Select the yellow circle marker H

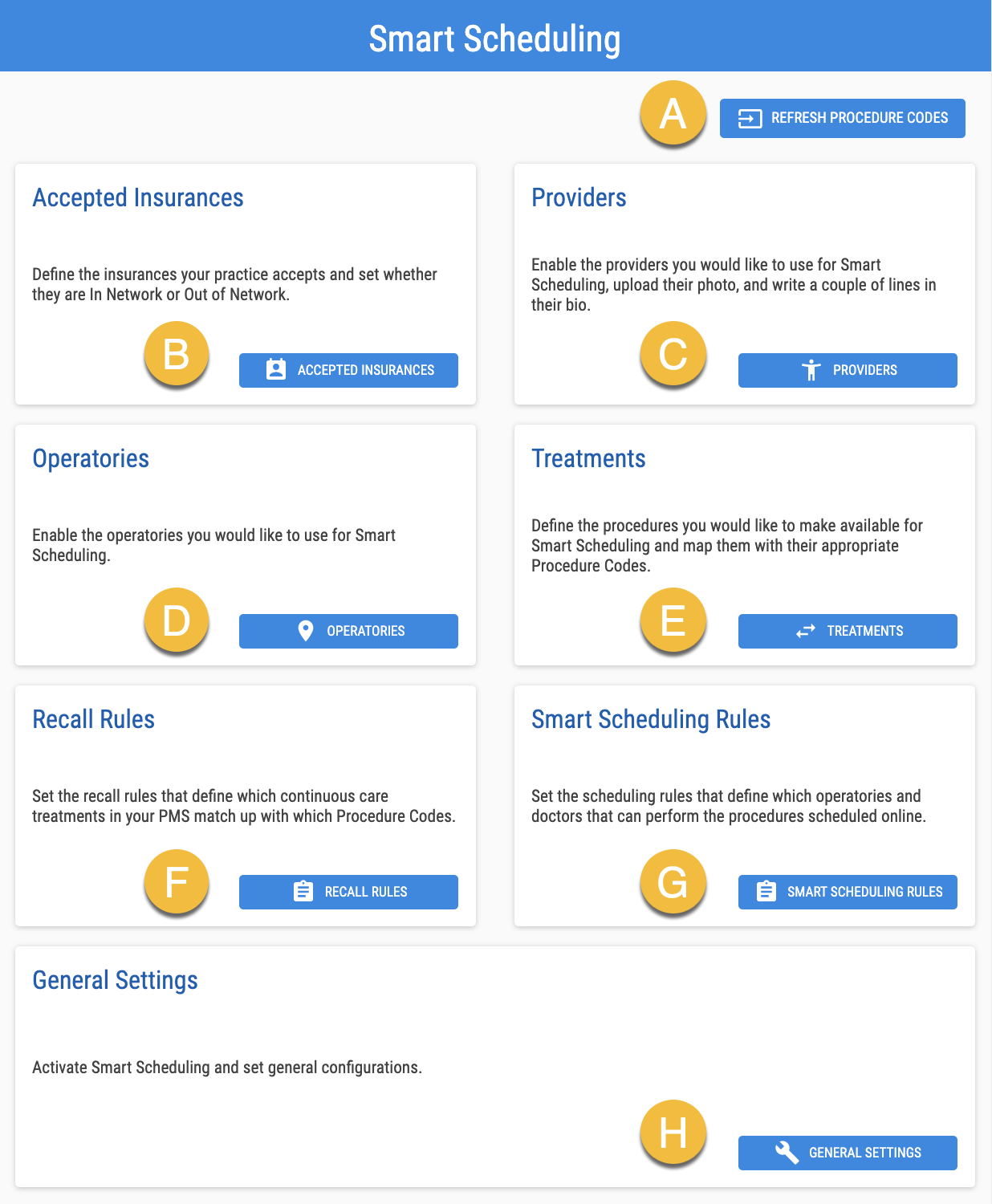(673, 1133)
